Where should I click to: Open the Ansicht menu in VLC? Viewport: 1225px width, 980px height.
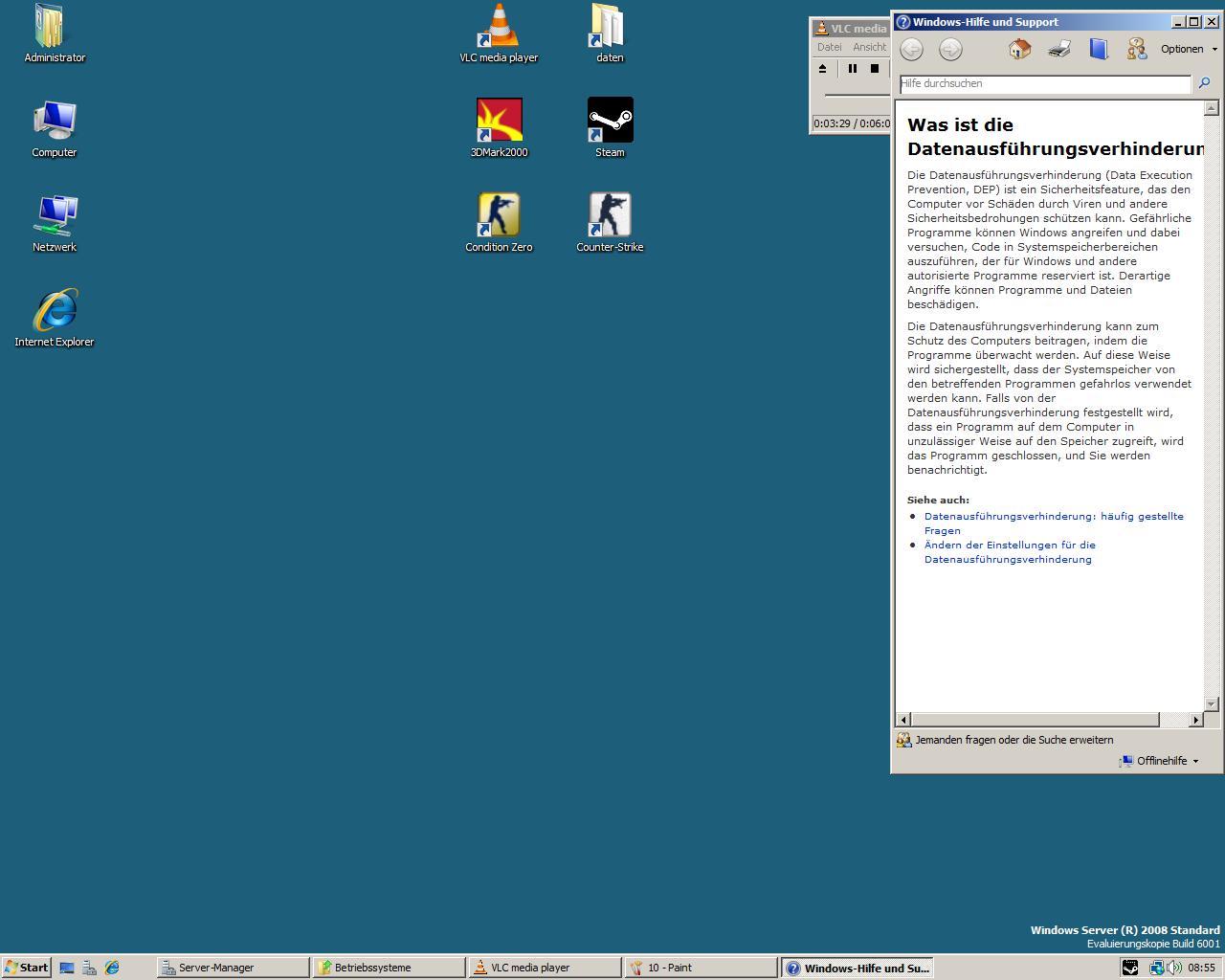(869, 47)
